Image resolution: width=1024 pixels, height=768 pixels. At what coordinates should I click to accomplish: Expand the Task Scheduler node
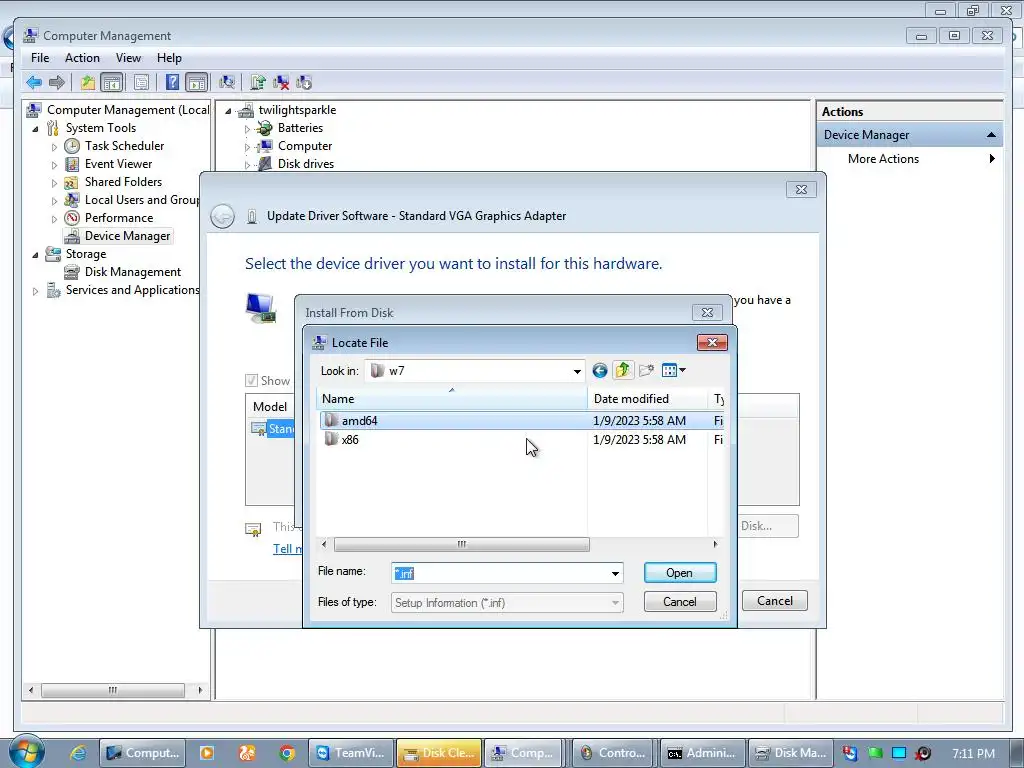[x=55, y=147]
